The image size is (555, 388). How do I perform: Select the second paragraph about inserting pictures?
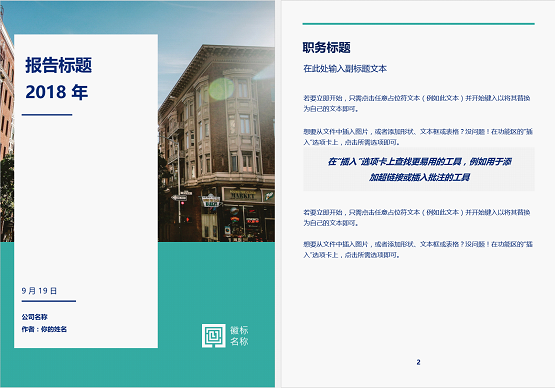[x=418, y=137]
